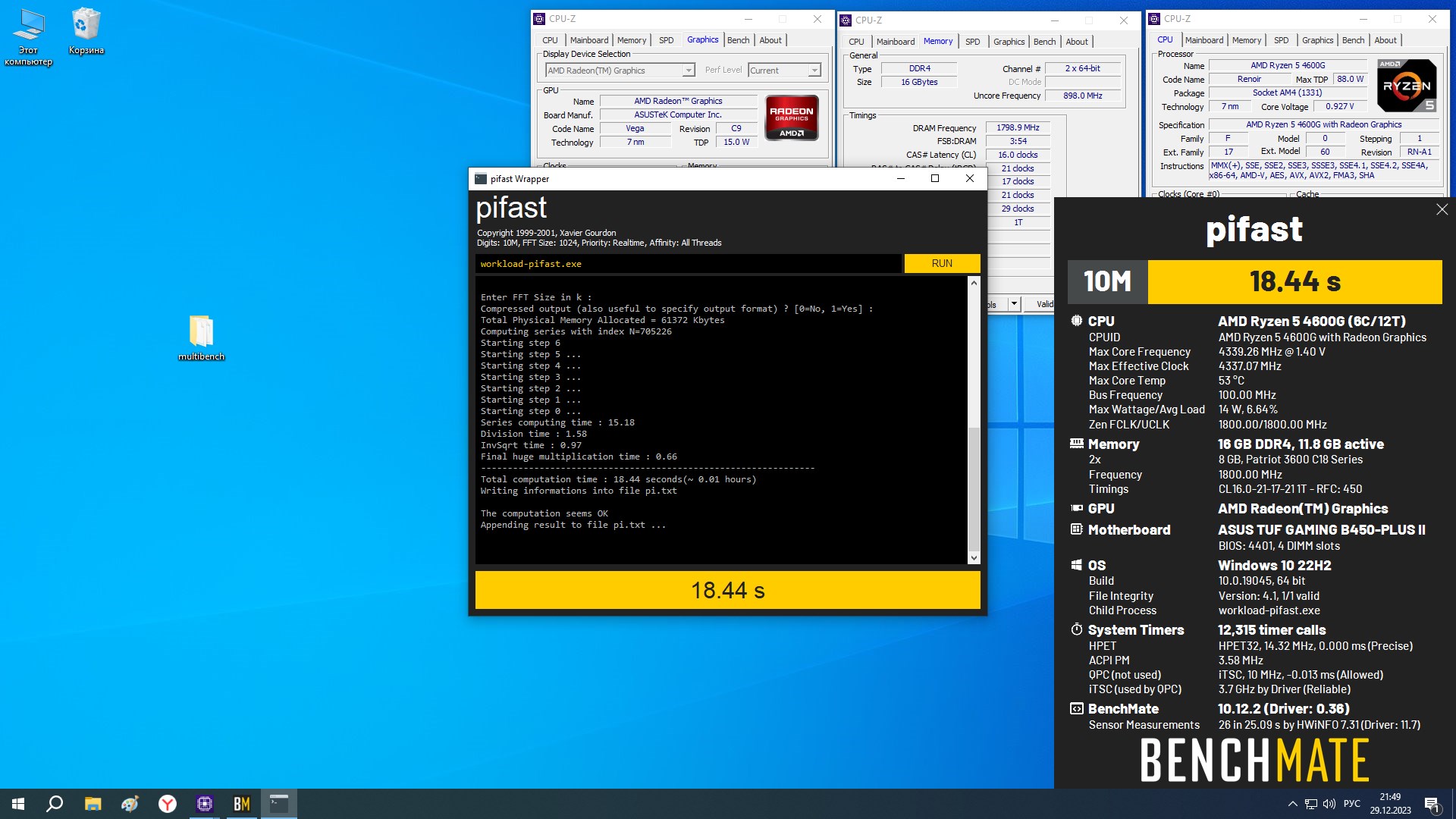Open This PC desktop icon
Image resolution: width=1456 pixels, height=819 pixels.
tap(29, 36)
